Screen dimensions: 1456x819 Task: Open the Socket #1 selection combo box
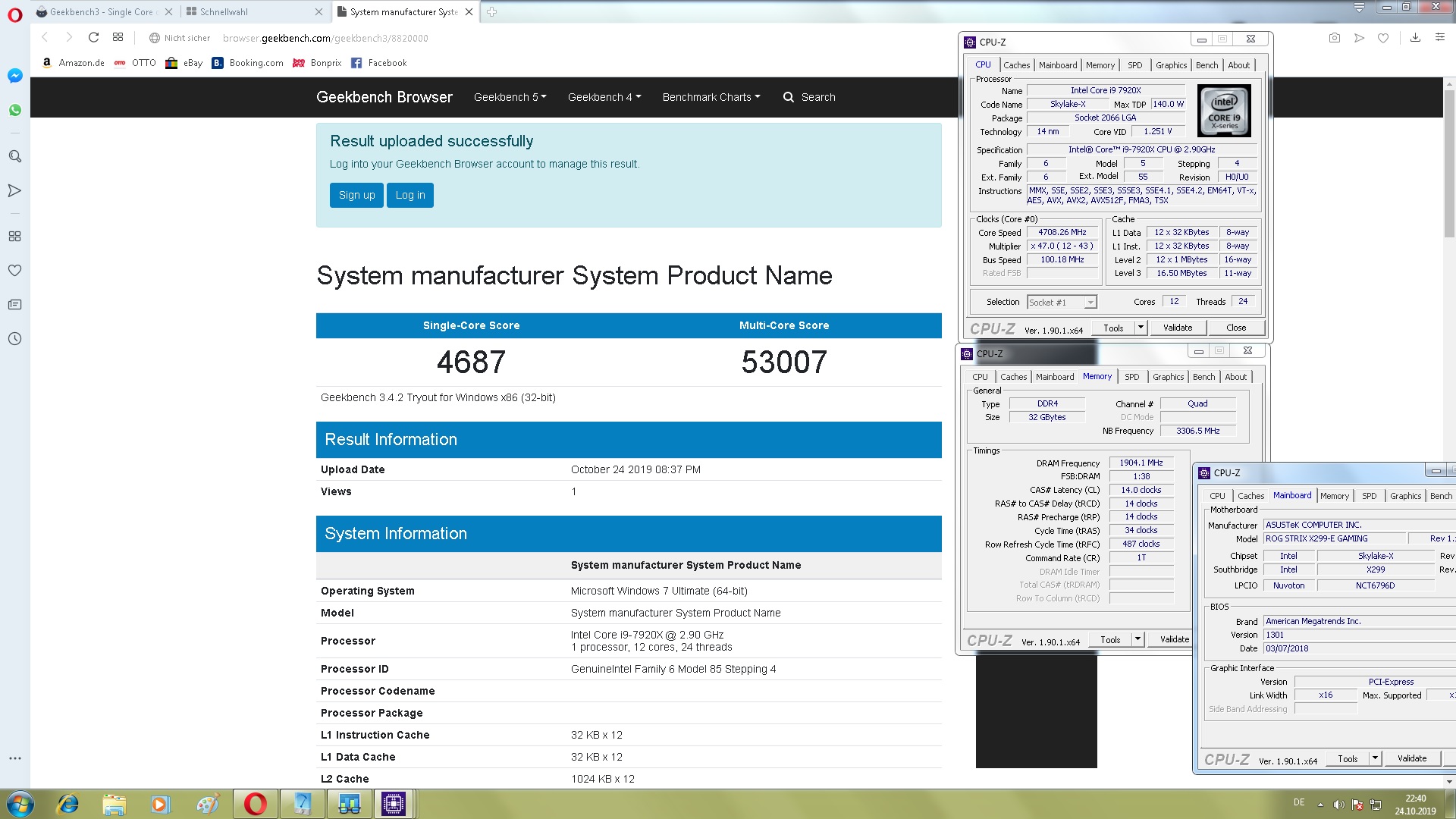1062,302
